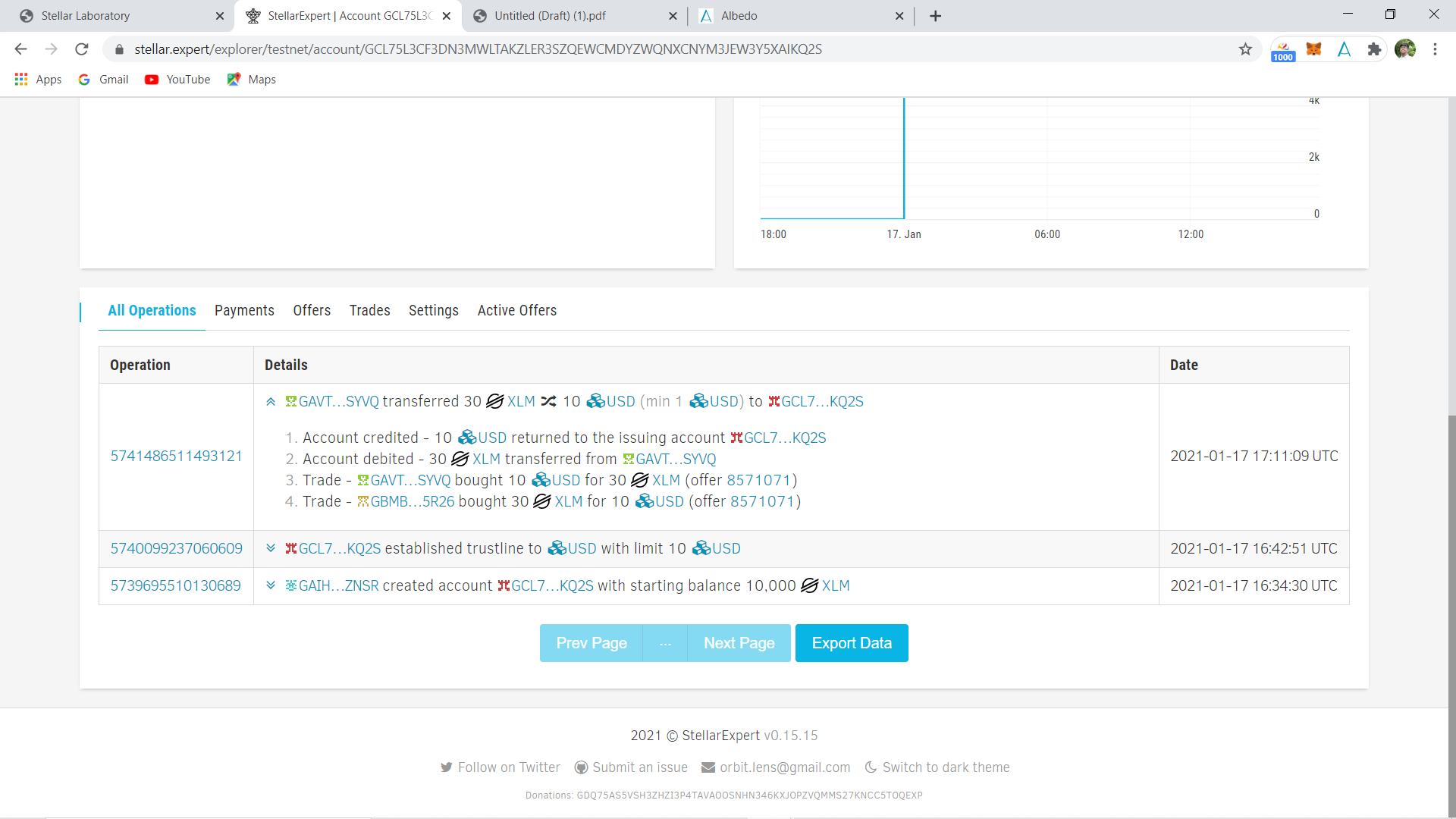1456x819 pixels.
Task: Open the Extensions puzzle-piece menu
Action: click(1374, 49)
